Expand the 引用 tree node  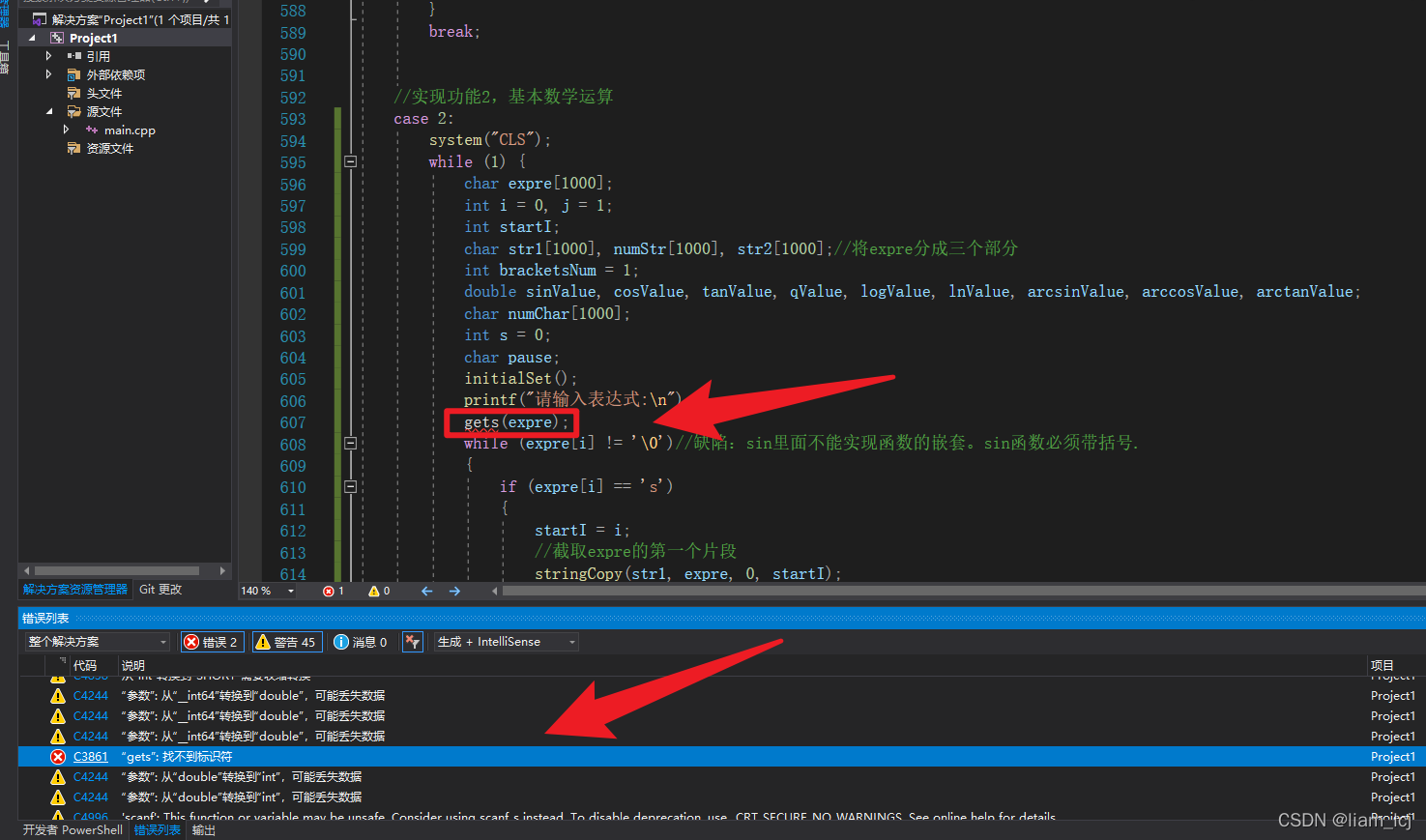pyautogui.click(x=49, y=56)
